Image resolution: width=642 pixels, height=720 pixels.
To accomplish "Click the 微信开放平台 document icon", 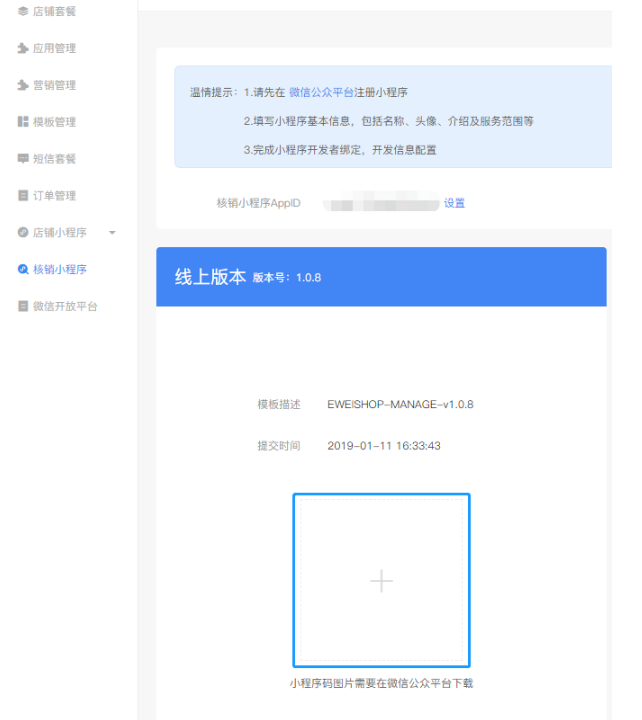I will point(23,306).
